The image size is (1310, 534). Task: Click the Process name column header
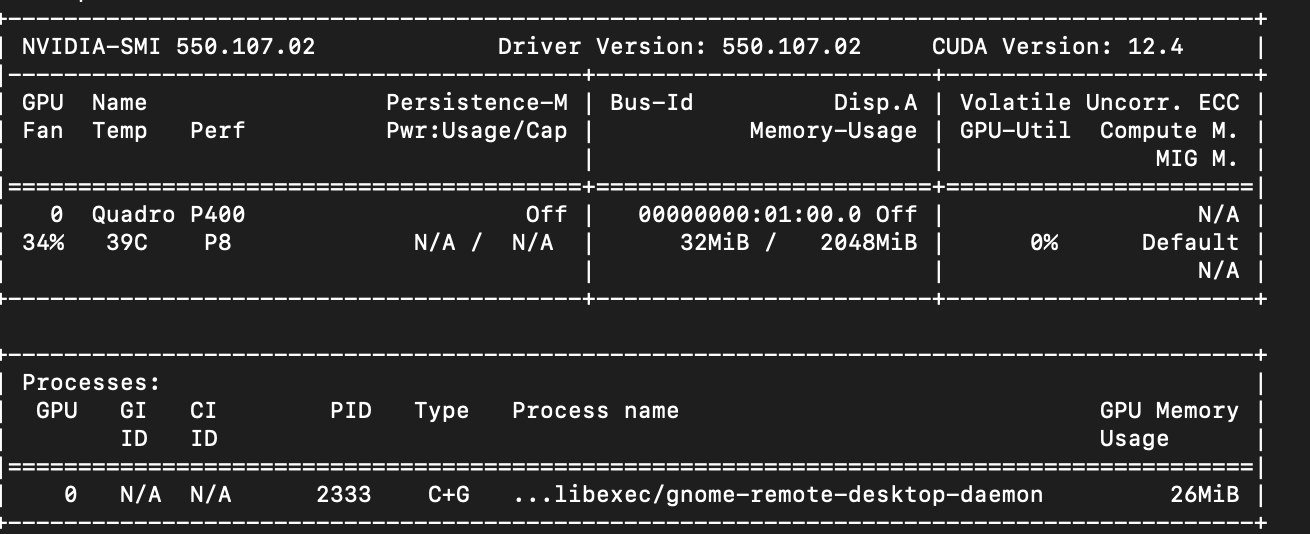pos(595,411)
